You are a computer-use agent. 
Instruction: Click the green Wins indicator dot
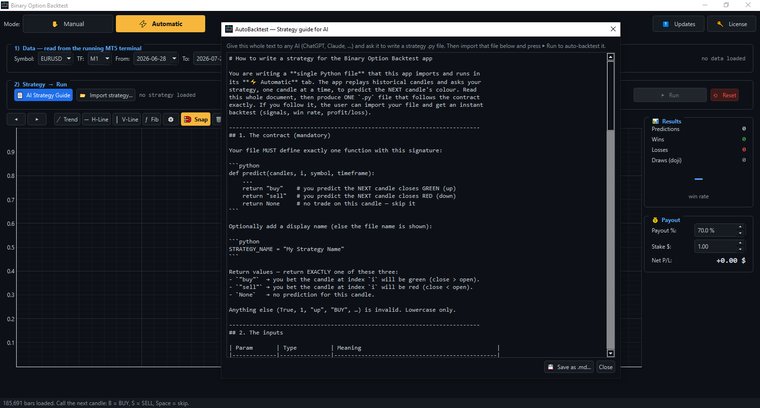click(x=744, y=140)
